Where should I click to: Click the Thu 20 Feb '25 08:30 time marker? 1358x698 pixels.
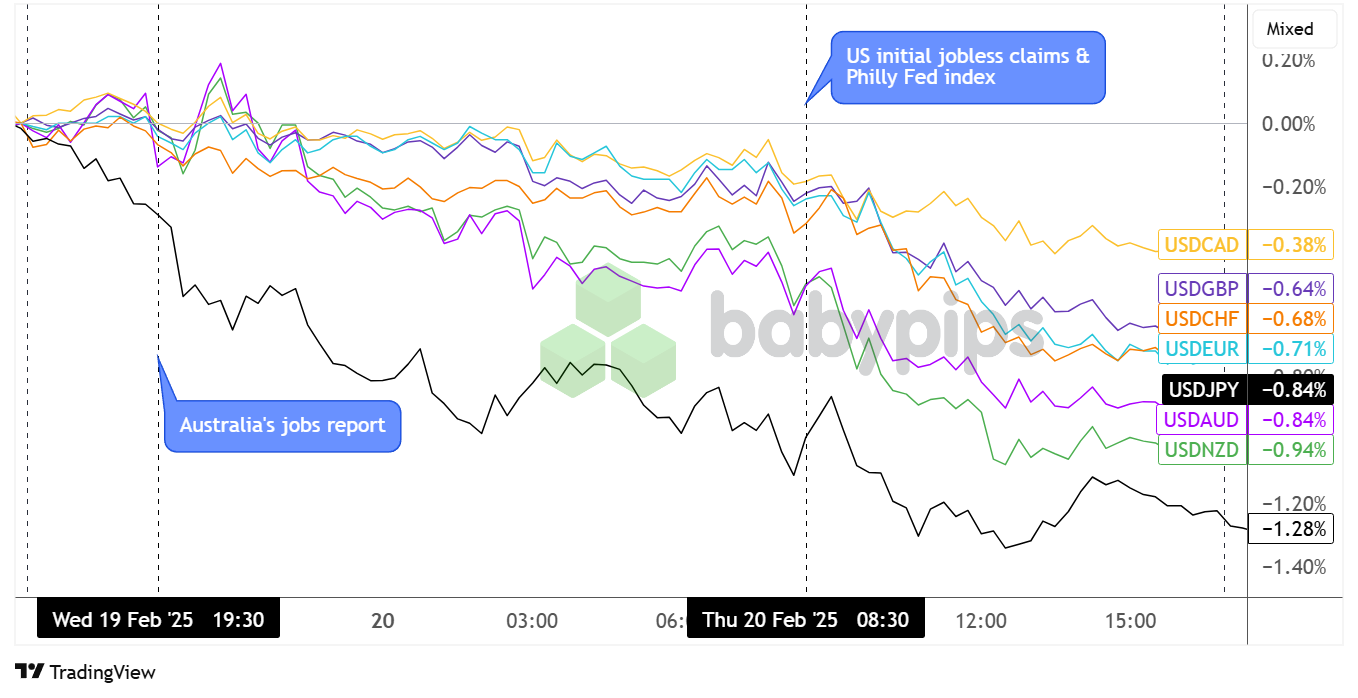(805, 620)
